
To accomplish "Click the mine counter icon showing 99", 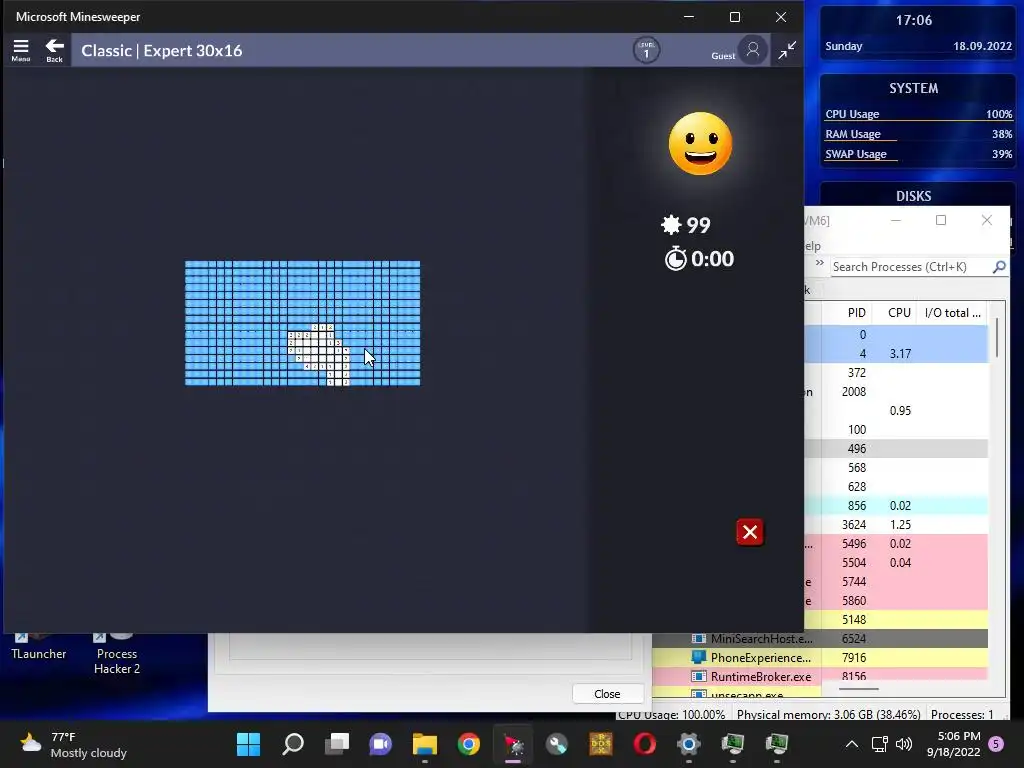I will (671, 225).
